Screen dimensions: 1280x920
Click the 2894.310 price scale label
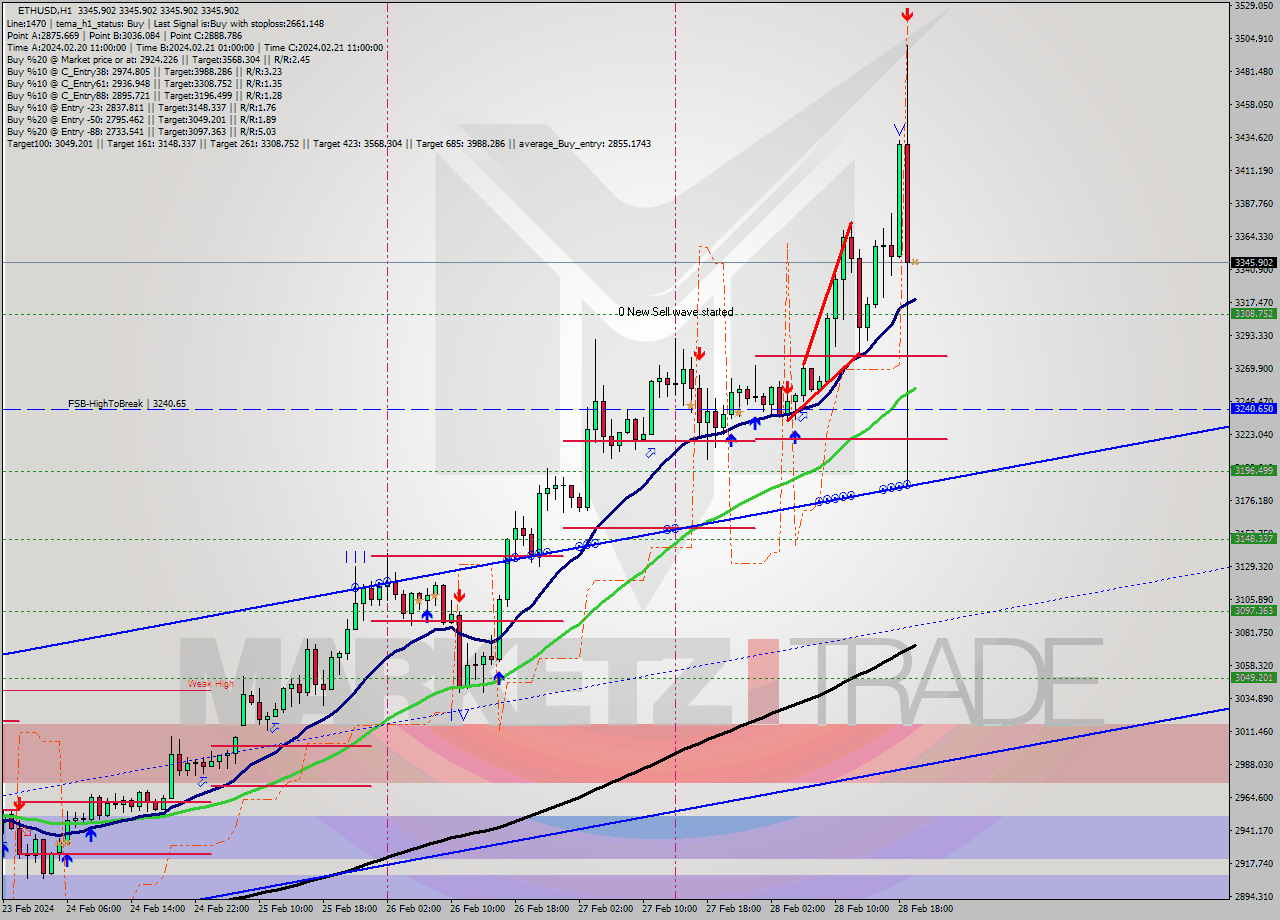1253,896
